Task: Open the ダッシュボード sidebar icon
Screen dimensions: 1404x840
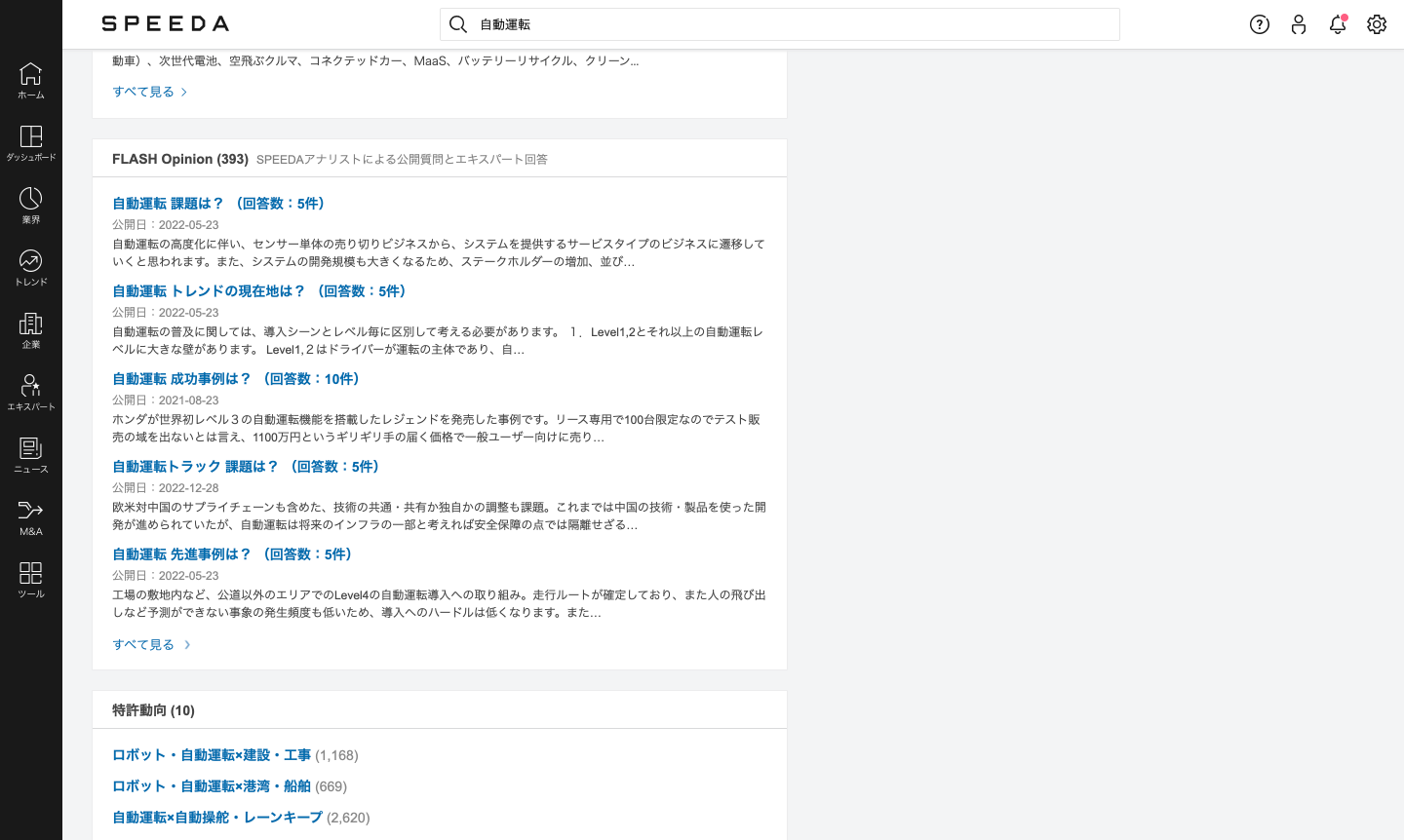Action: [x=30, y=139]
